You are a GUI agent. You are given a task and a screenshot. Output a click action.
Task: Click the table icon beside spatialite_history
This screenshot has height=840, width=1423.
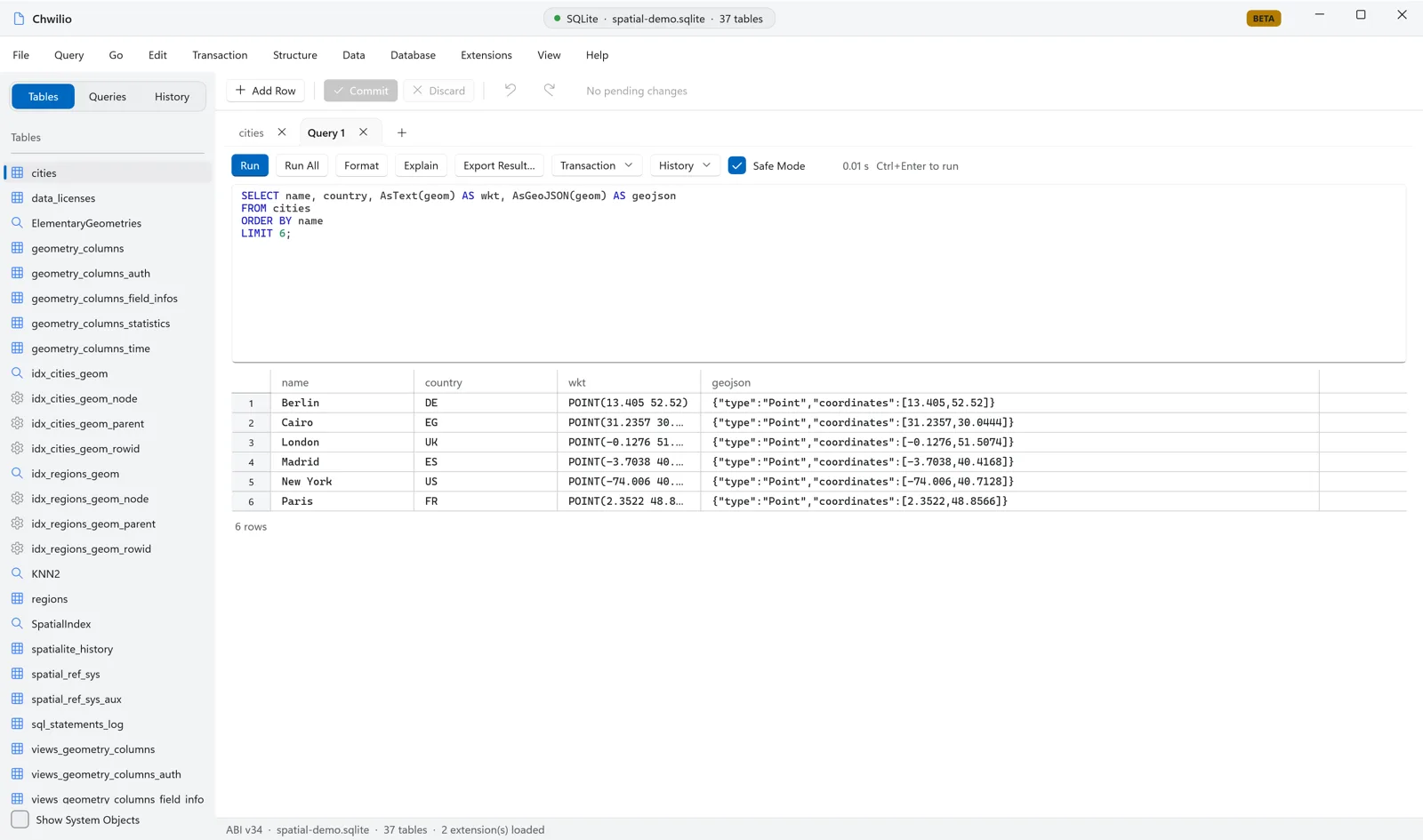pos(17,649)
